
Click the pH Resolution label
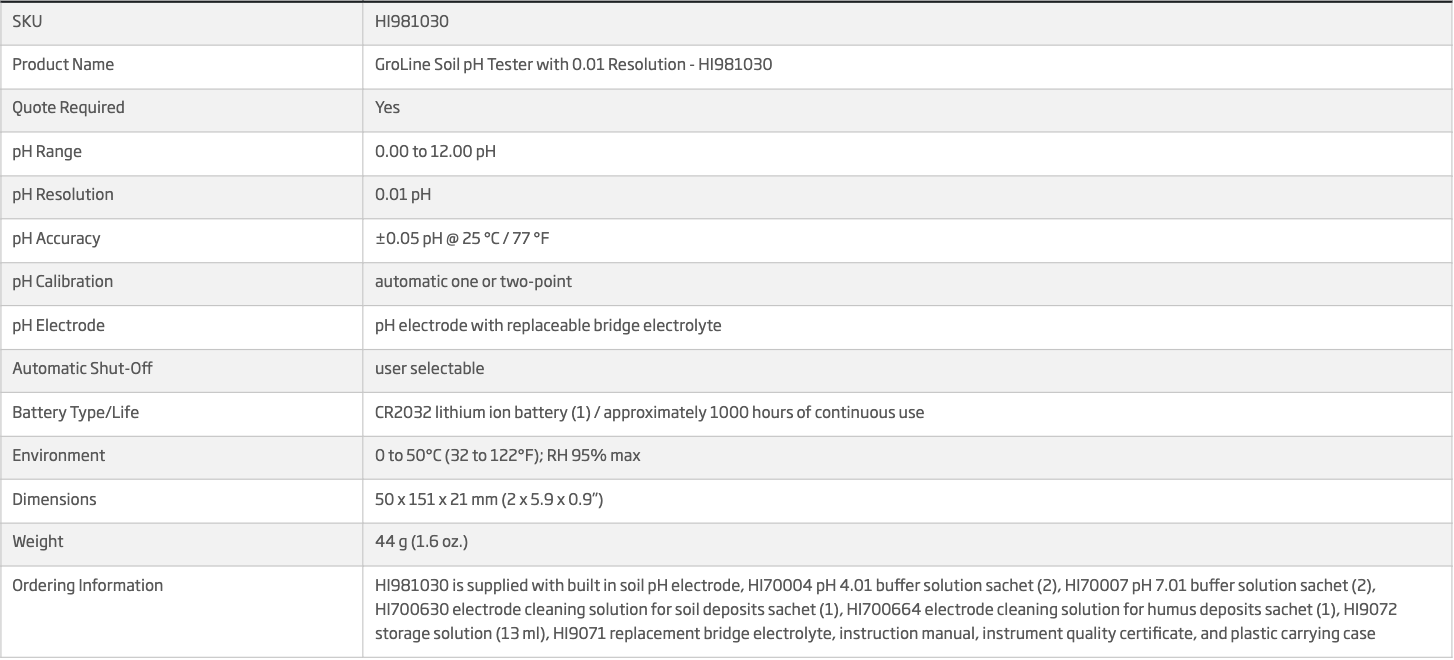point(63,194)
